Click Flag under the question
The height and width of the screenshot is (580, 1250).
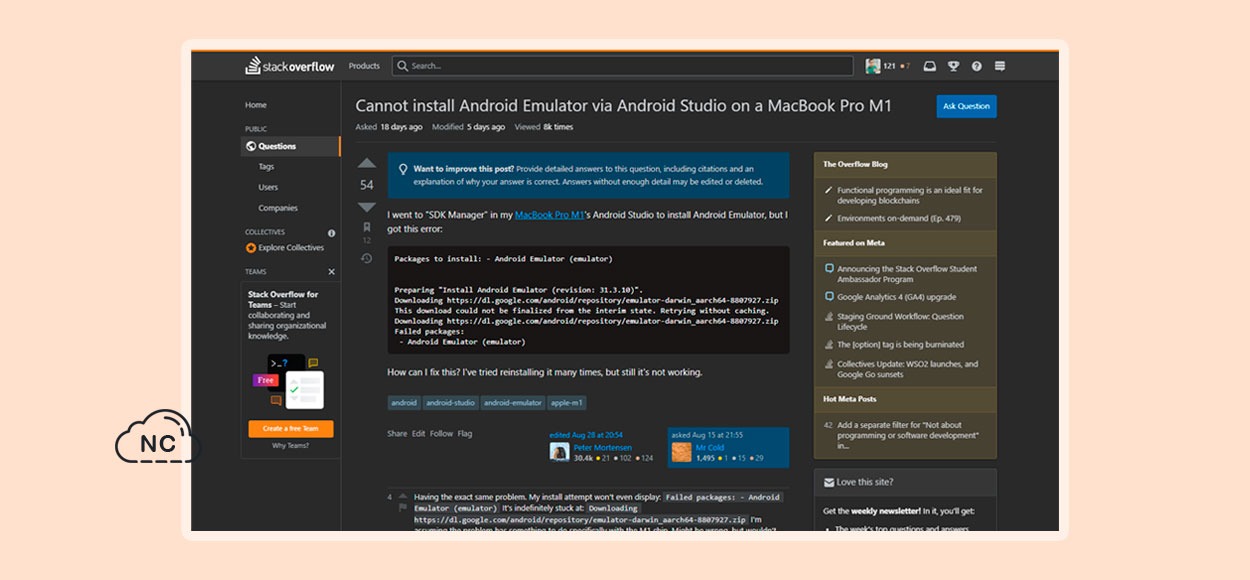[465, 434]
